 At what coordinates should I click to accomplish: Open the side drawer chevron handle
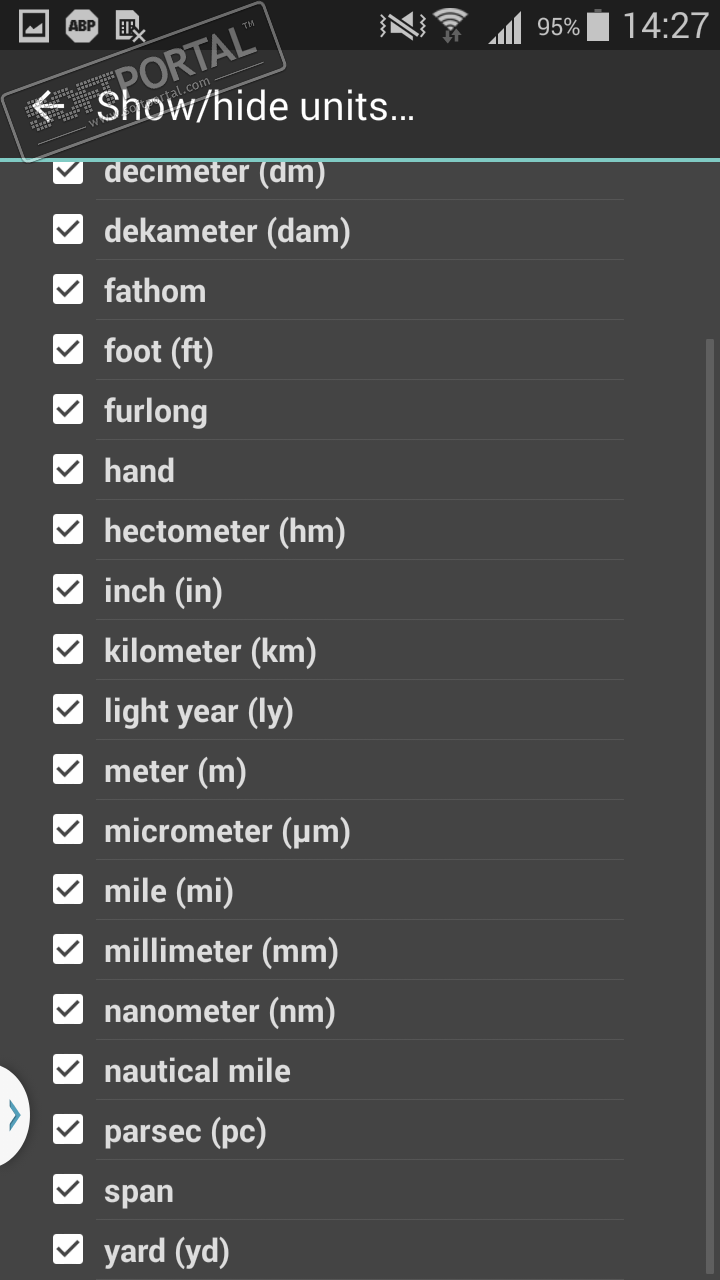14,1115
